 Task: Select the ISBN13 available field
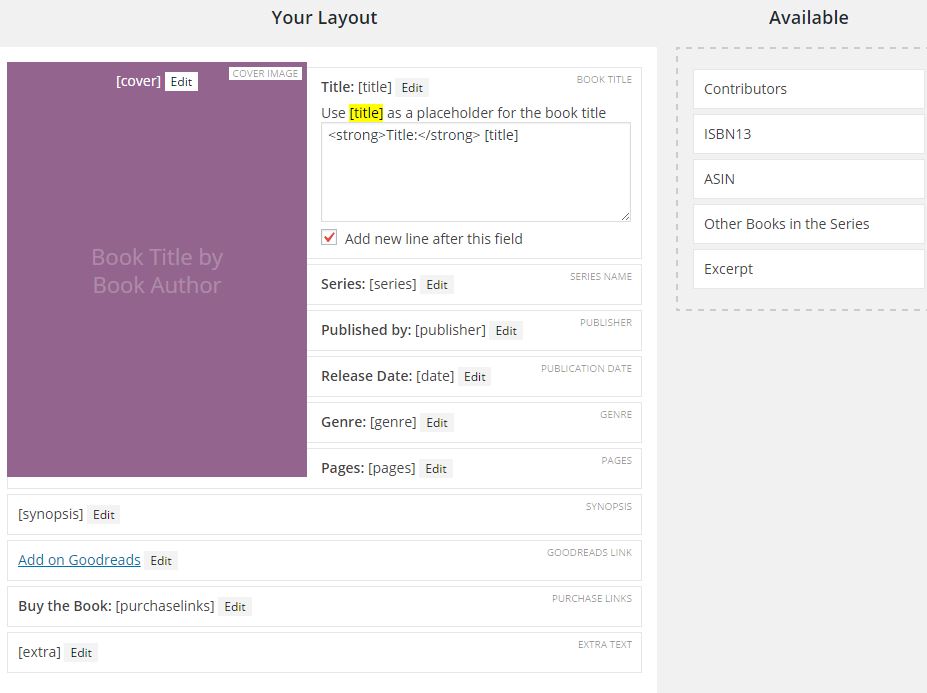[809, 134]
